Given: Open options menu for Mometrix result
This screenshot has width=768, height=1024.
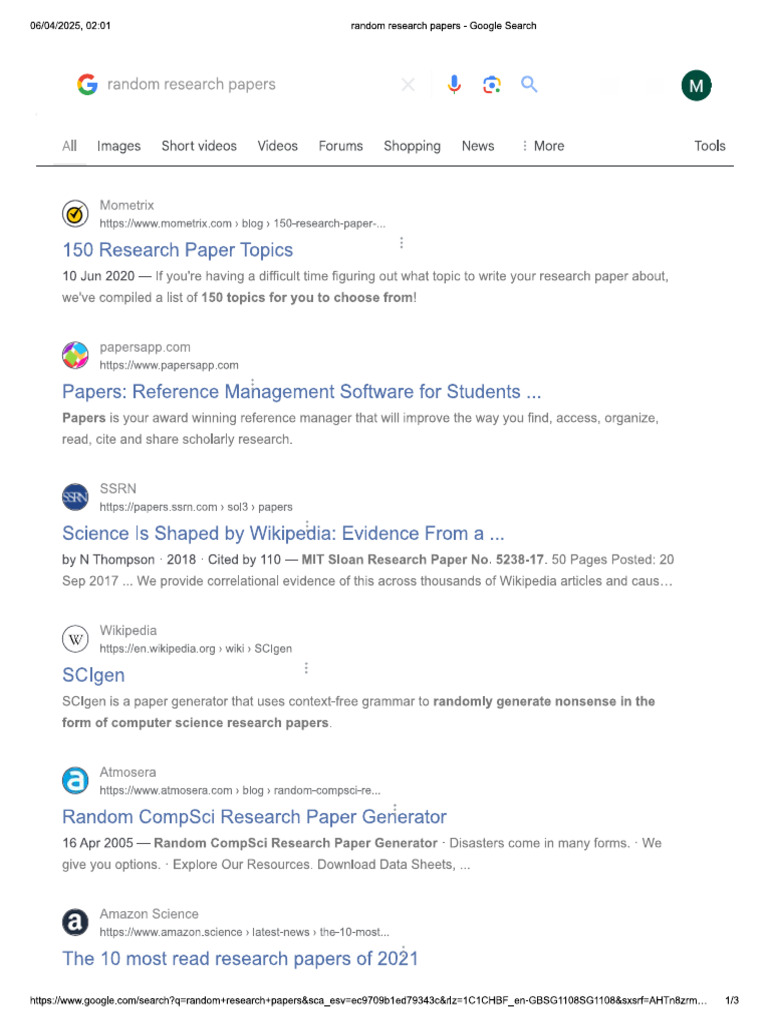Looking at the screenshot, I should click(x=401, y=243).
